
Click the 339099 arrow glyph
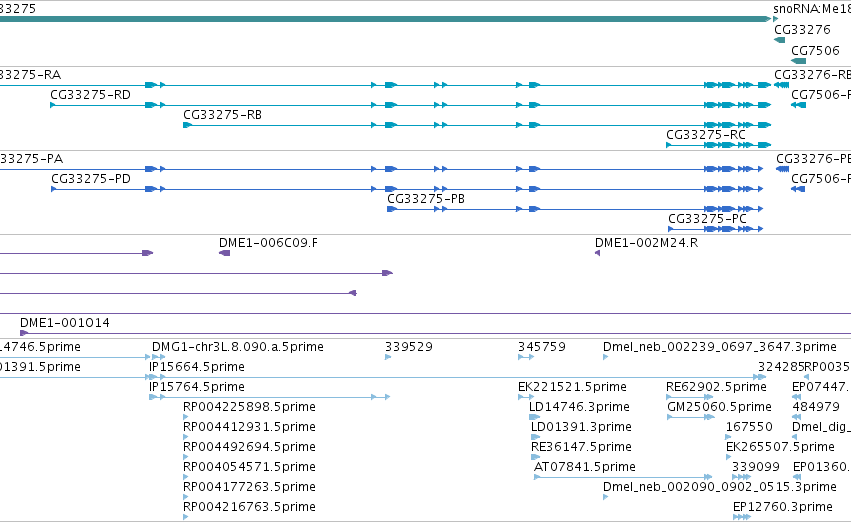(x=741, y=477)
